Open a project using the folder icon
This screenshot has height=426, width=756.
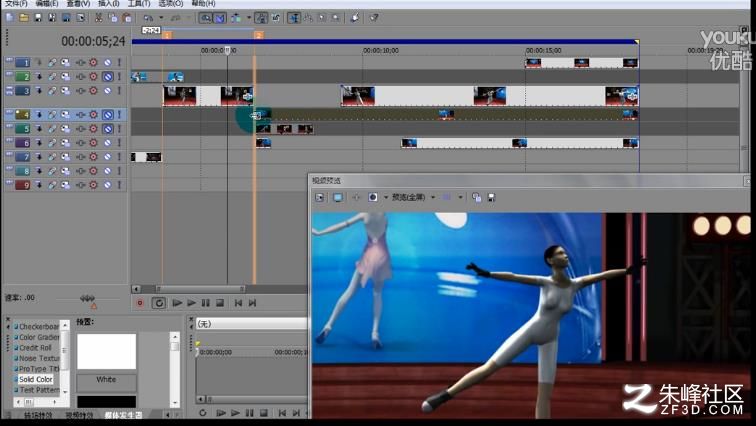point(24,18)
